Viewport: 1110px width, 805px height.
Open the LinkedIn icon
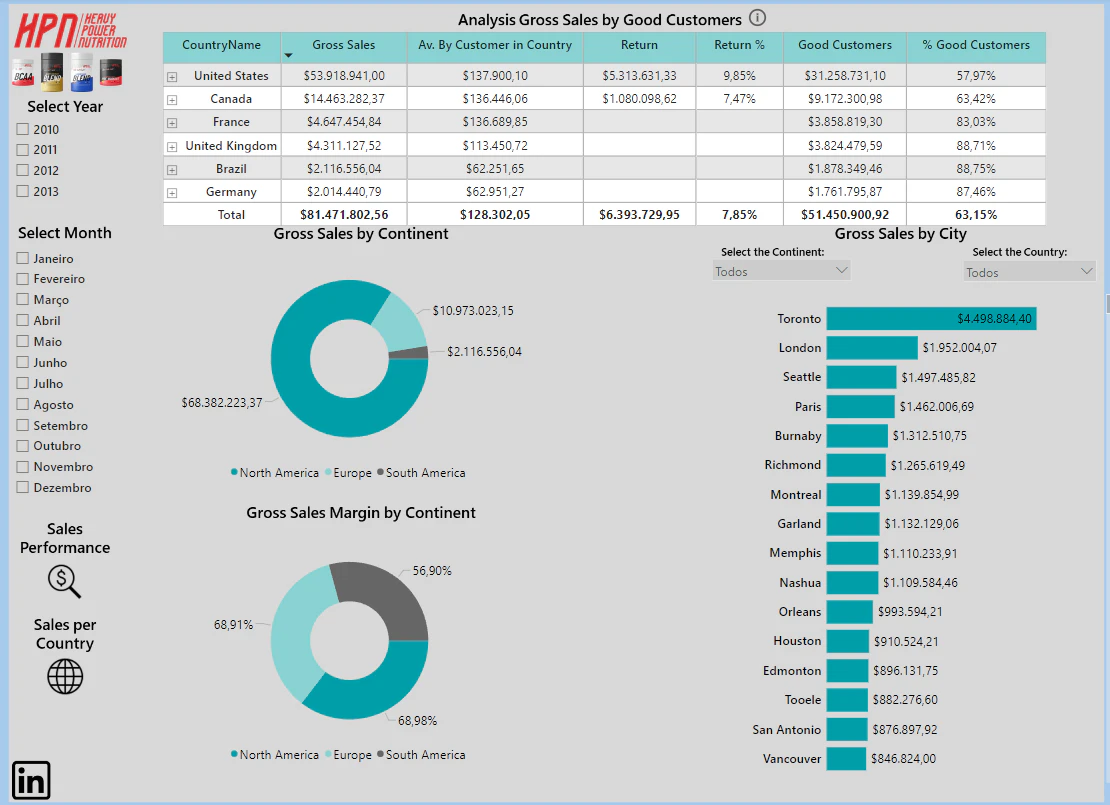tap(31, 780)
